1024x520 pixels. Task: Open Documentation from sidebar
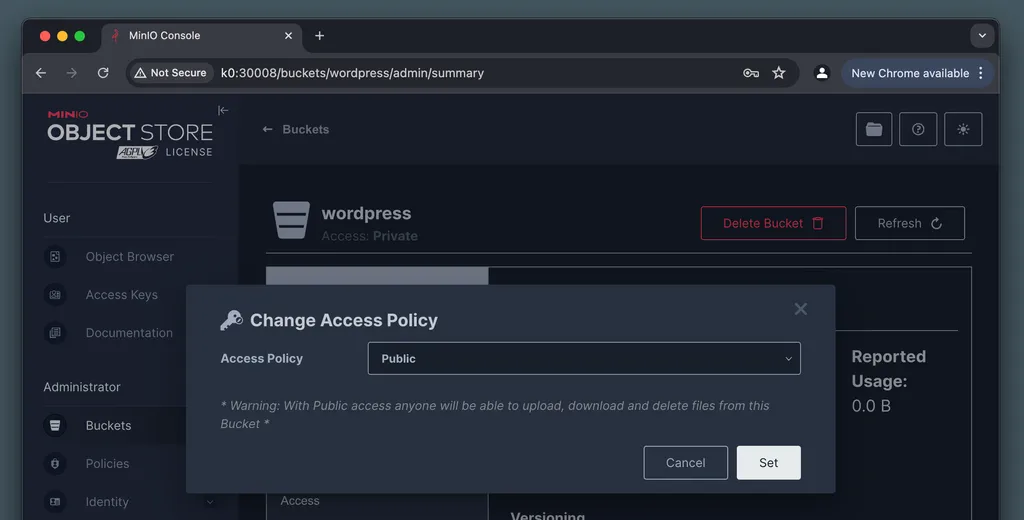pos(128,333)
